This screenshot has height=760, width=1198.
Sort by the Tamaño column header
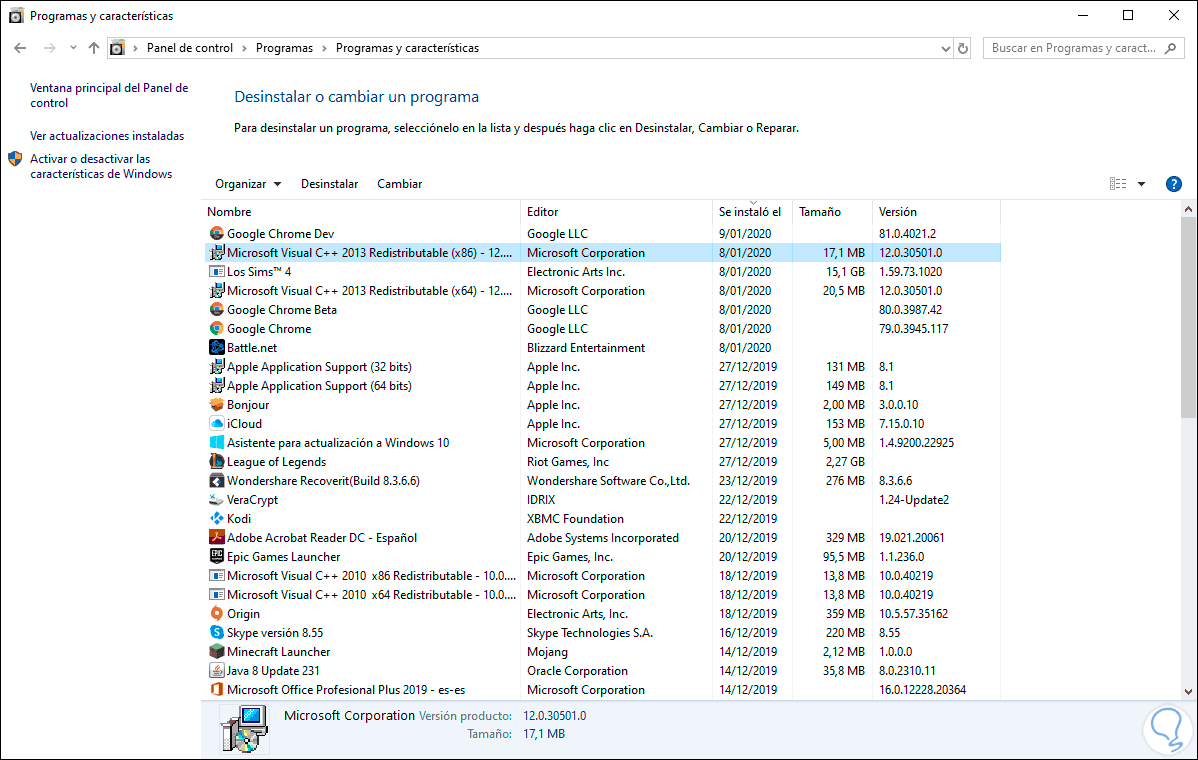pos(833,212)
